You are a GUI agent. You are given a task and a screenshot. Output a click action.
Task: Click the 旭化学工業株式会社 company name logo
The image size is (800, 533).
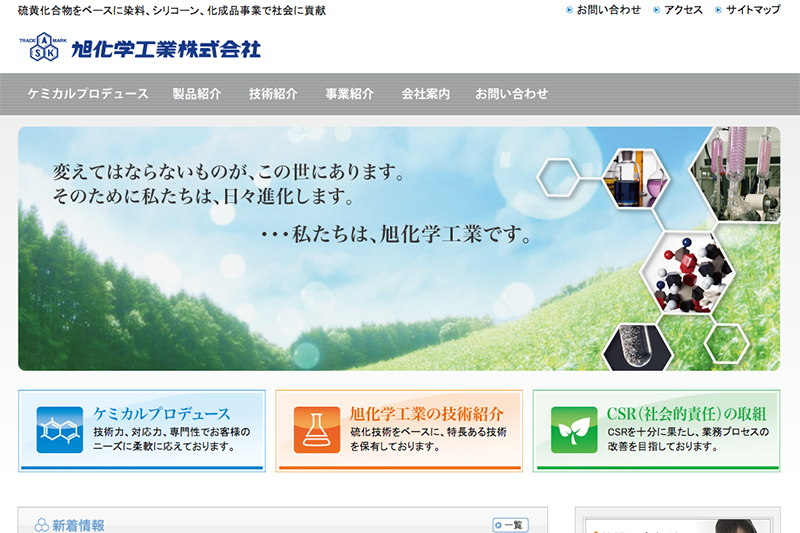(166, 49)
